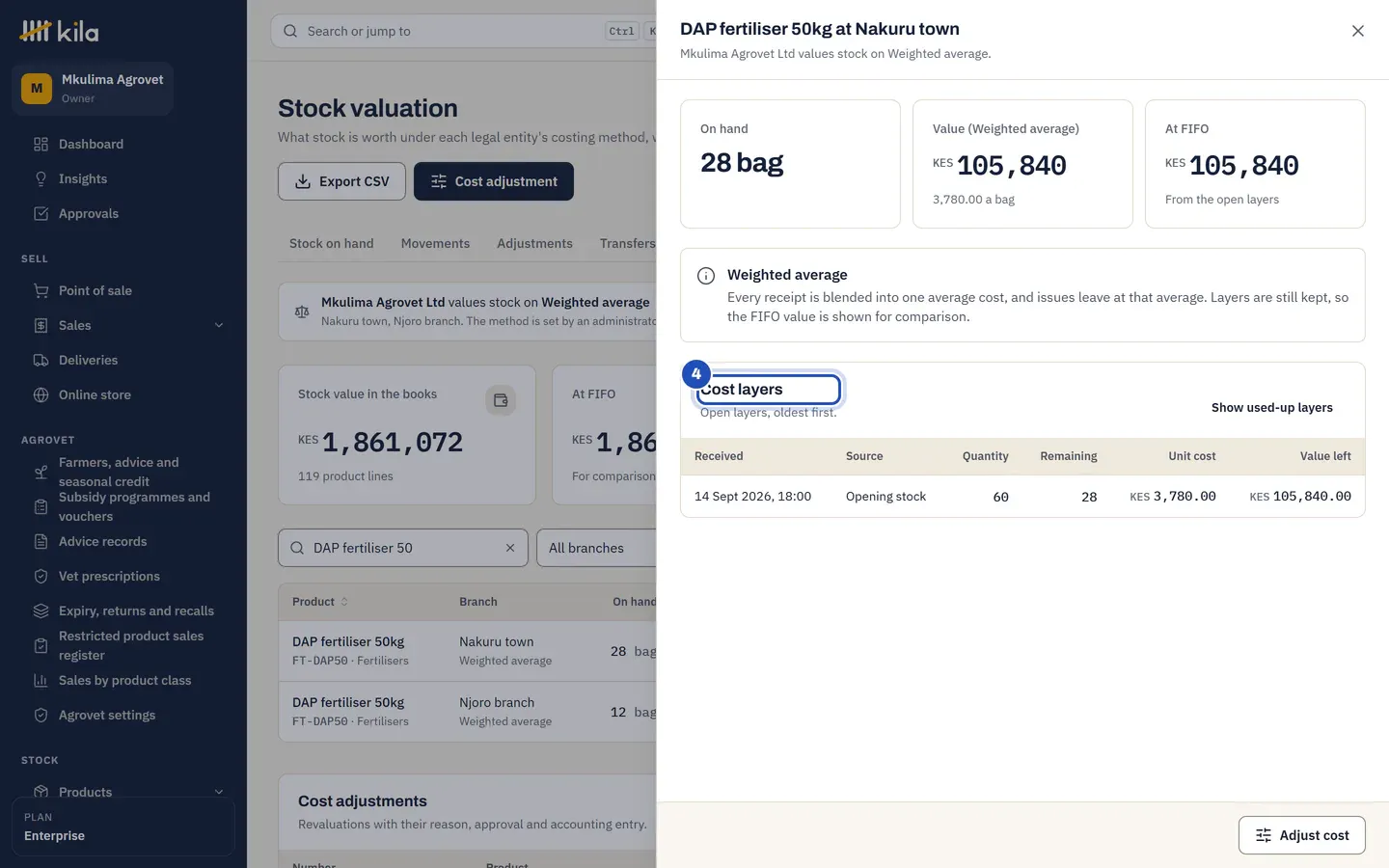Click the Cost adjustment button
1389x868 pixels.
click(494, 181)
